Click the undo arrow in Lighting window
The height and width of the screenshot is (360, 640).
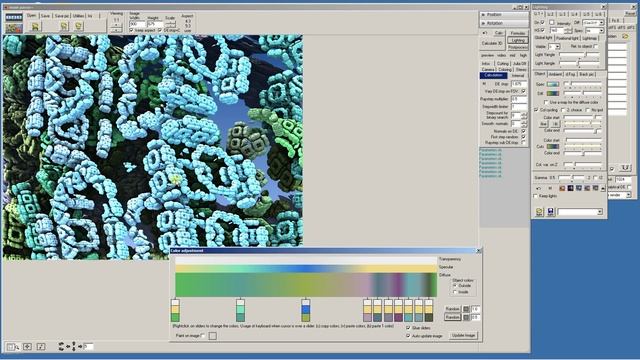coord(538,188)
